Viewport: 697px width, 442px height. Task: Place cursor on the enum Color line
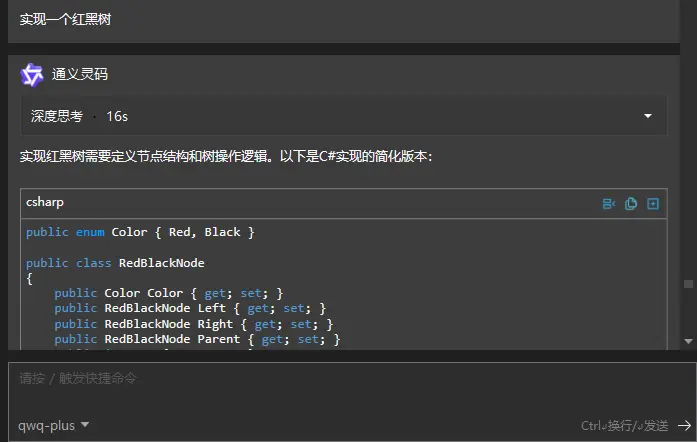pyautogui.click(x=140, y=232)
